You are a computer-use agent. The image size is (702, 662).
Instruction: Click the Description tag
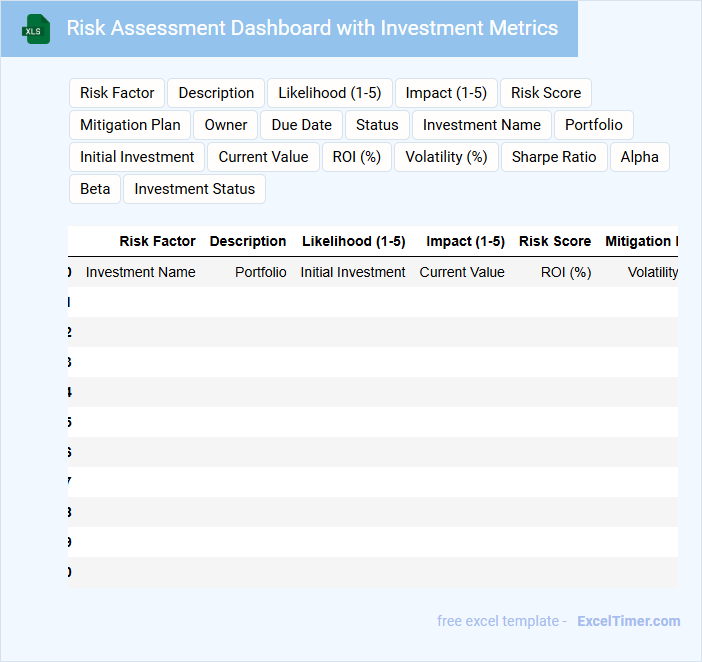216,93
